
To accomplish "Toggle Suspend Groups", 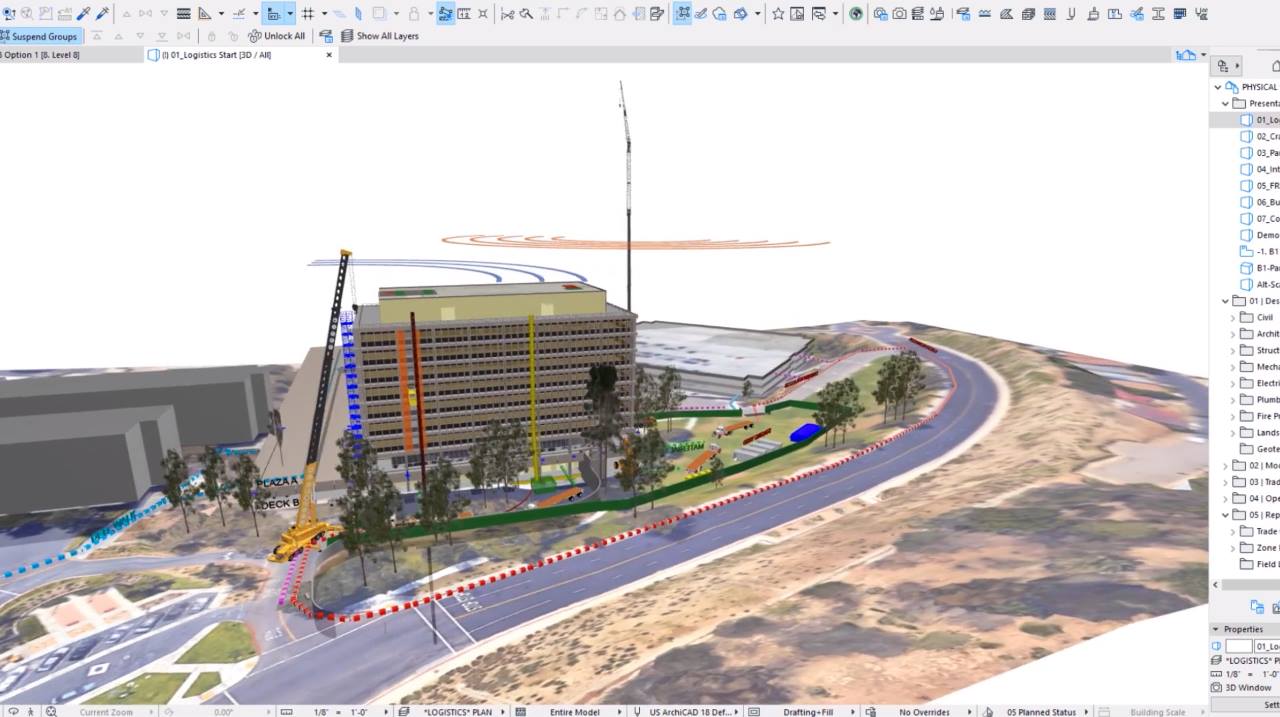I will click(x=39, y=36).
